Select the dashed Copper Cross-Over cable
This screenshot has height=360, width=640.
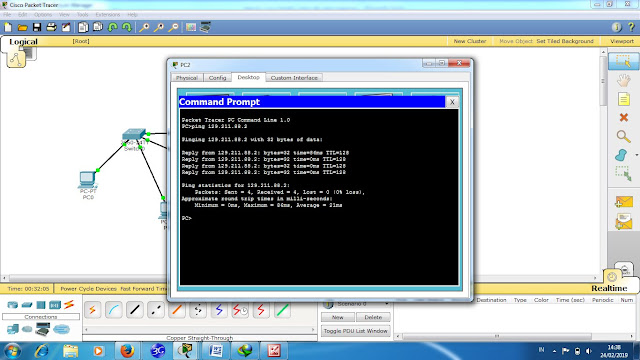point(156,310)
